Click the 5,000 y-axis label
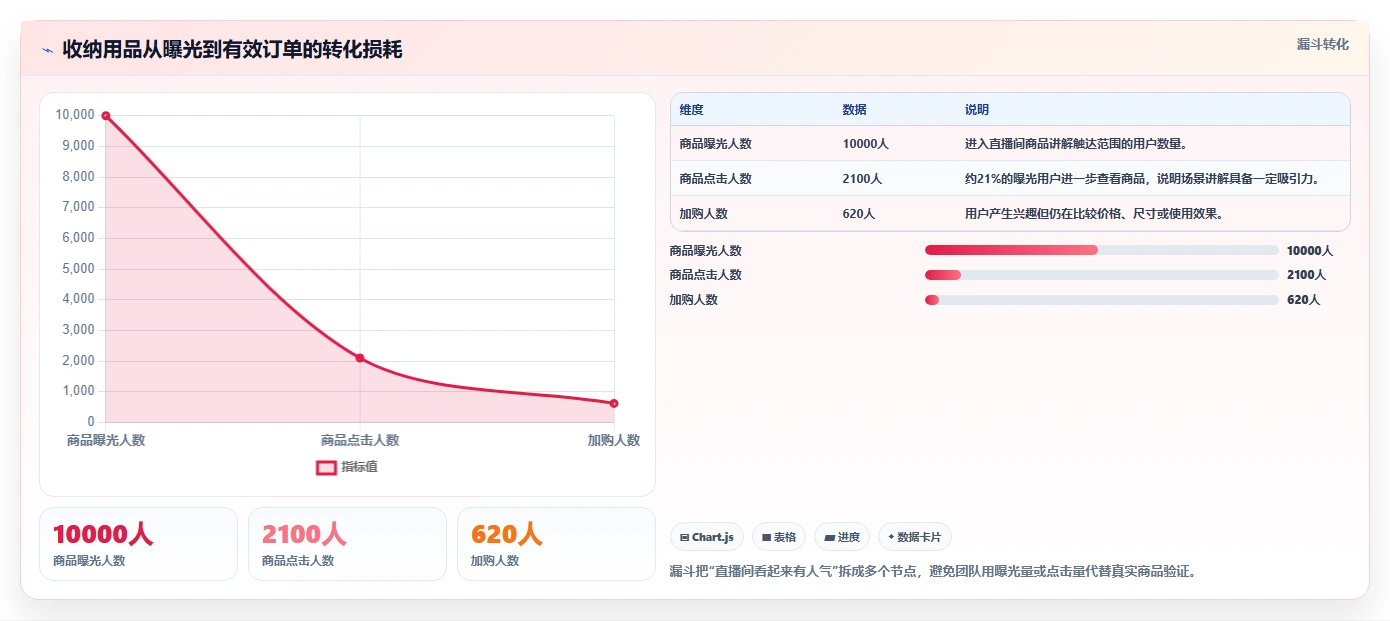The image size is (1390, 621). (x=78, y=269)
